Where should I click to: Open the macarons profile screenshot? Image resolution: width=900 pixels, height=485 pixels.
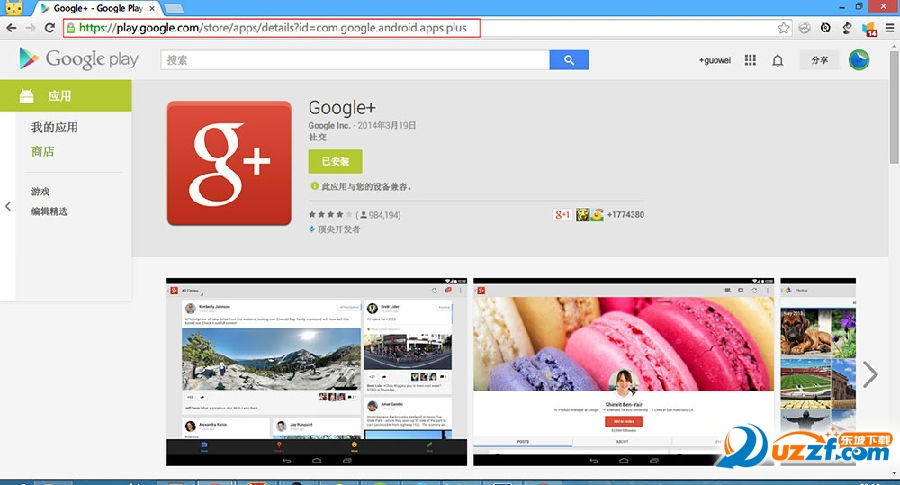point(623,371)
